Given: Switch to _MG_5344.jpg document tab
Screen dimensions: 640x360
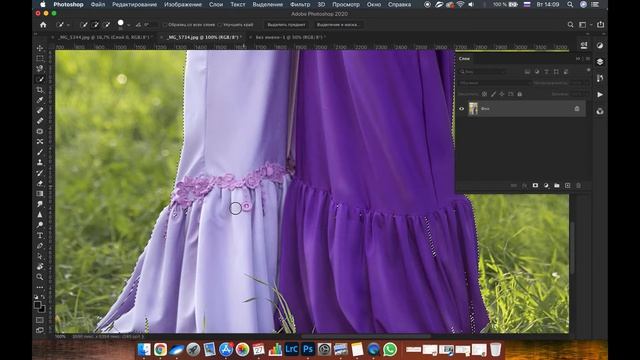Looking at the screenshot, I should 104,37.
